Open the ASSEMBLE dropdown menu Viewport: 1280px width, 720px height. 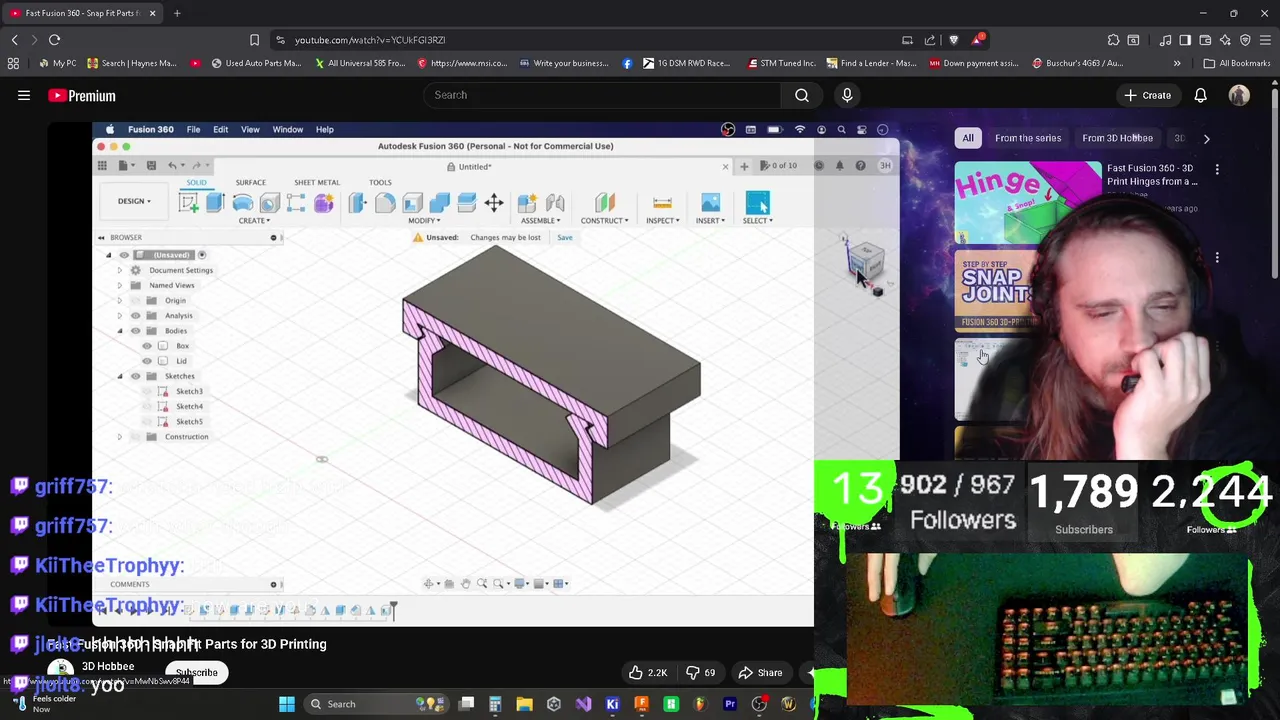541,221
